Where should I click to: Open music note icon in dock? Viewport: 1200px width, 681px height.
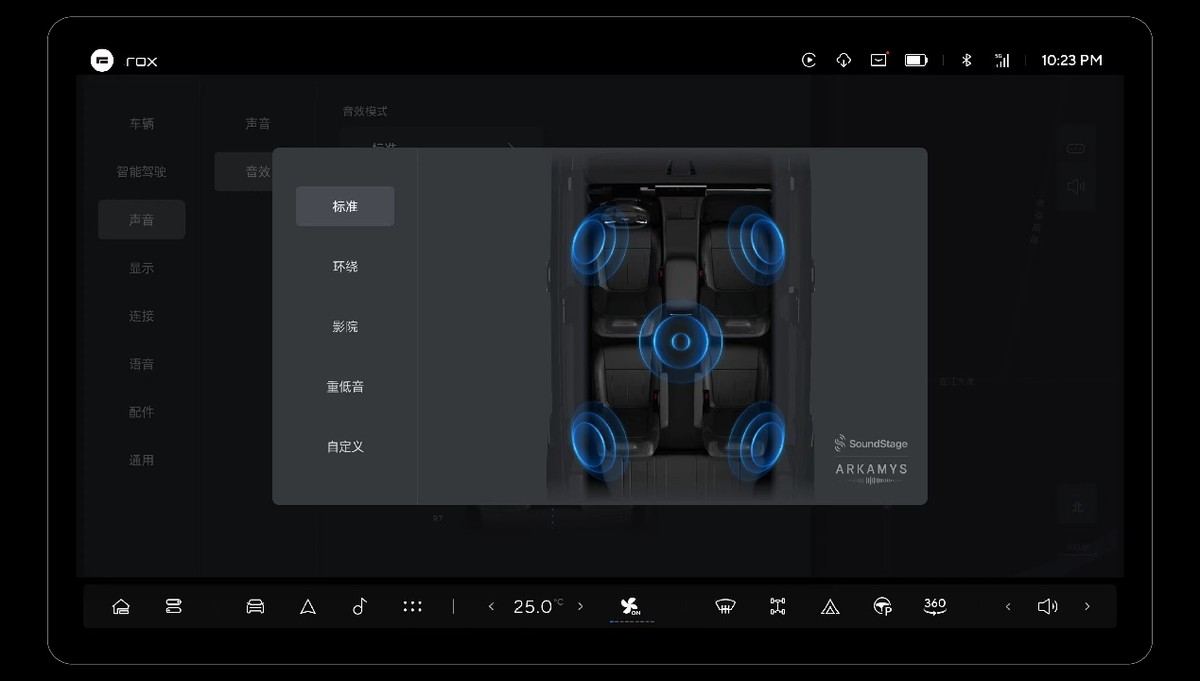coord(360,606)
